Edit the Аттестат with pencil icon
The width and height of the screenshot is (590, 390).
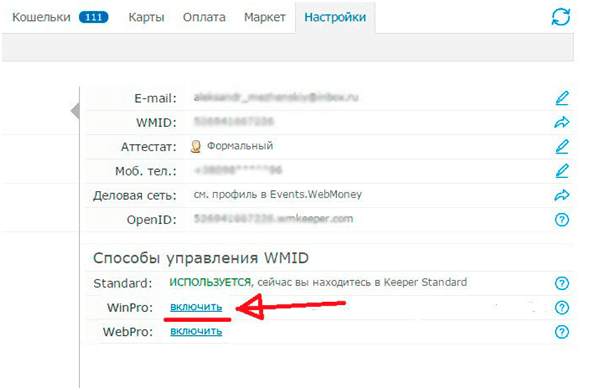pyautogui.click(x=562, y=146)
